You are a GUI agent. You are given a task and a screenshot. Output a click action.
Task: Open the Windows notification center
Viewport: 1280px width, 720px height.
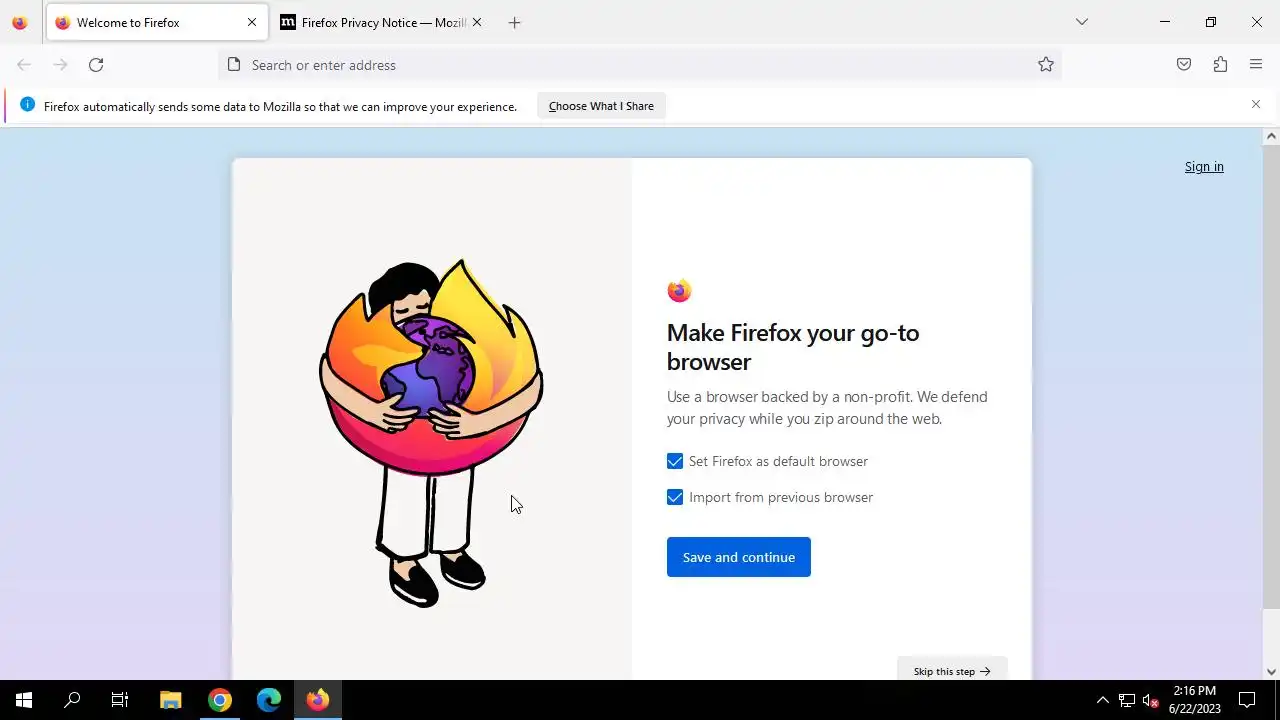coord(1247,700)
